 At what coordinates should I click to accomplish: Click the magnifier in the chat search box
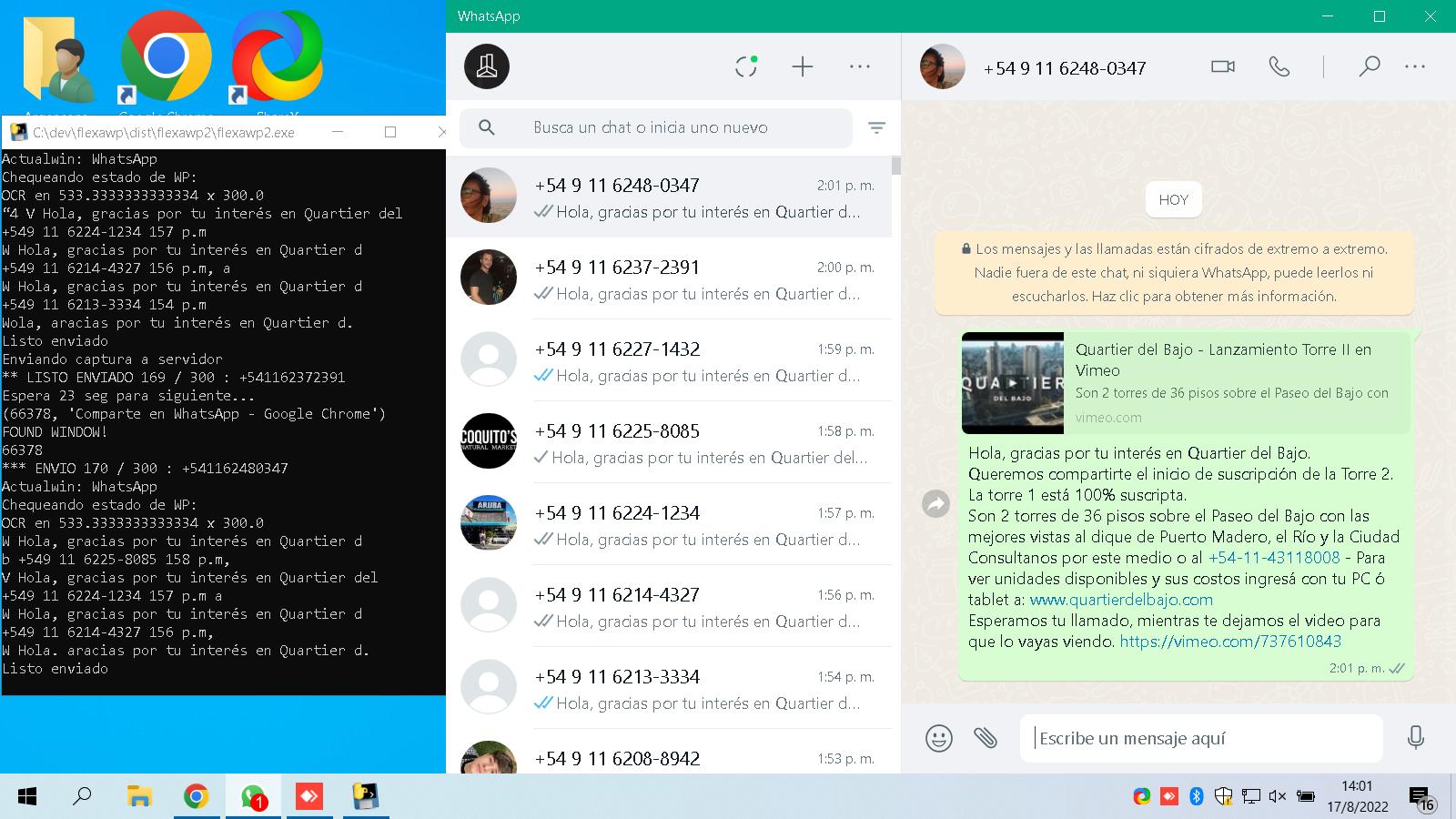(487, 127)
